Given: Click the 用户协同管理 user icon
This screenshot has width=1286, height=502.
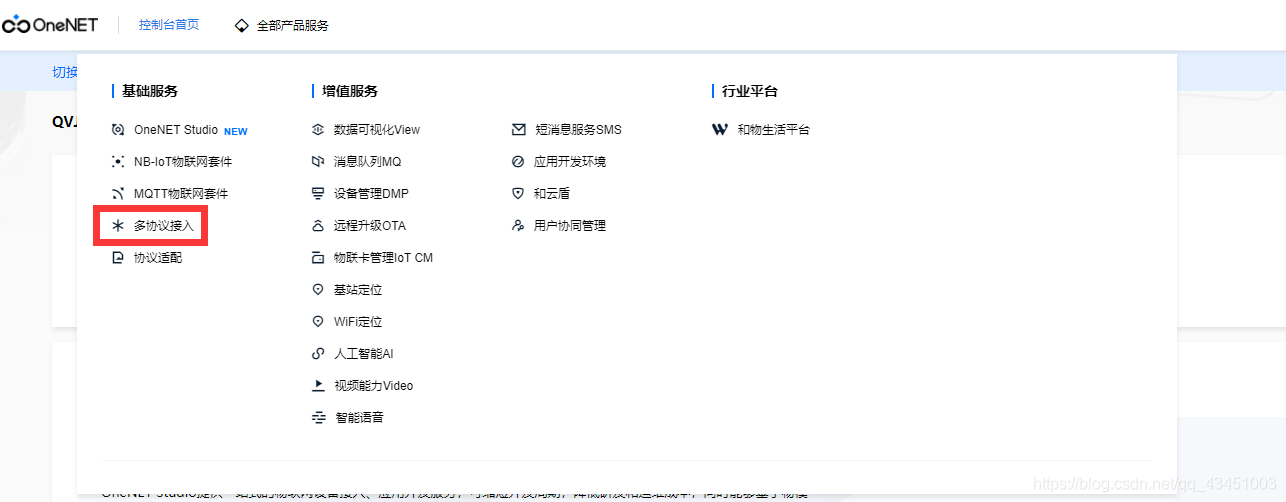Looking at the screenshot, I should point(518,226).
